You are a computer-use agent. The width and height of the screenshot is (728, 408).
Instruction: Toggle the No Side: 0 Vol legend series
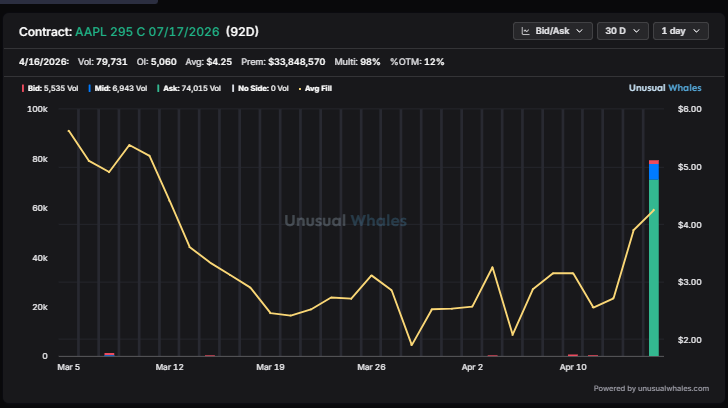tap(260, 88)
